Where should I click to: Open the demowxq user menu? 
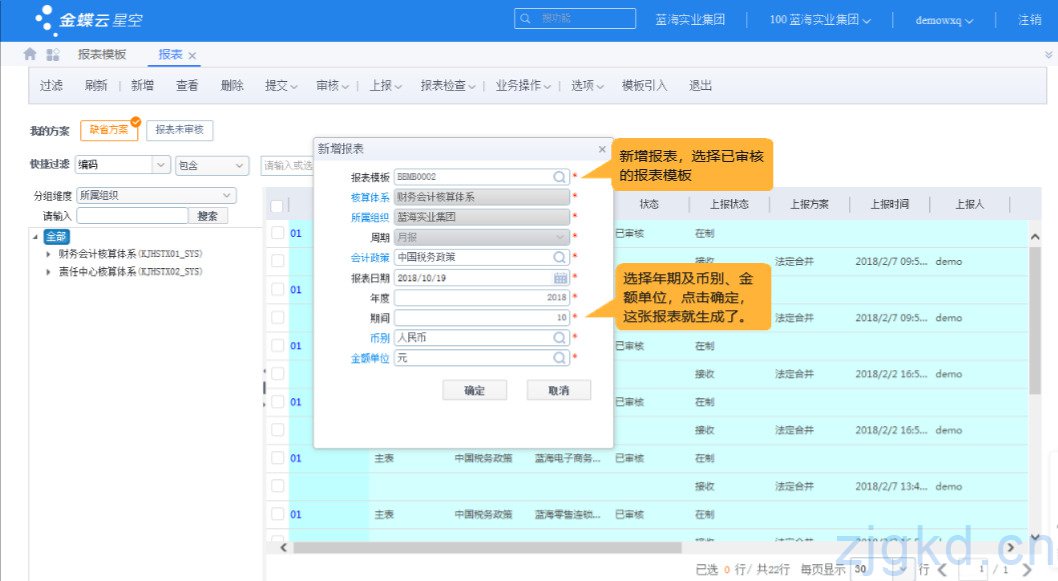tap(944, 20)
